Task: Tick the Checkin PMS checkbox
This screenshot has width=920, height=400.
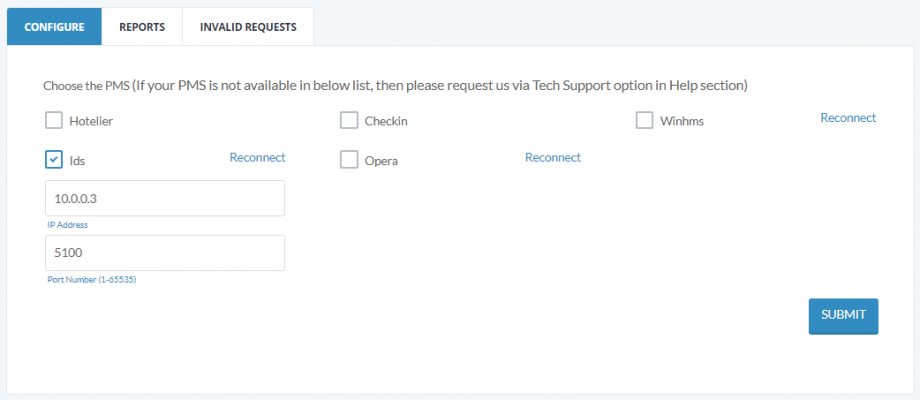Action: [x=349, y=121]
